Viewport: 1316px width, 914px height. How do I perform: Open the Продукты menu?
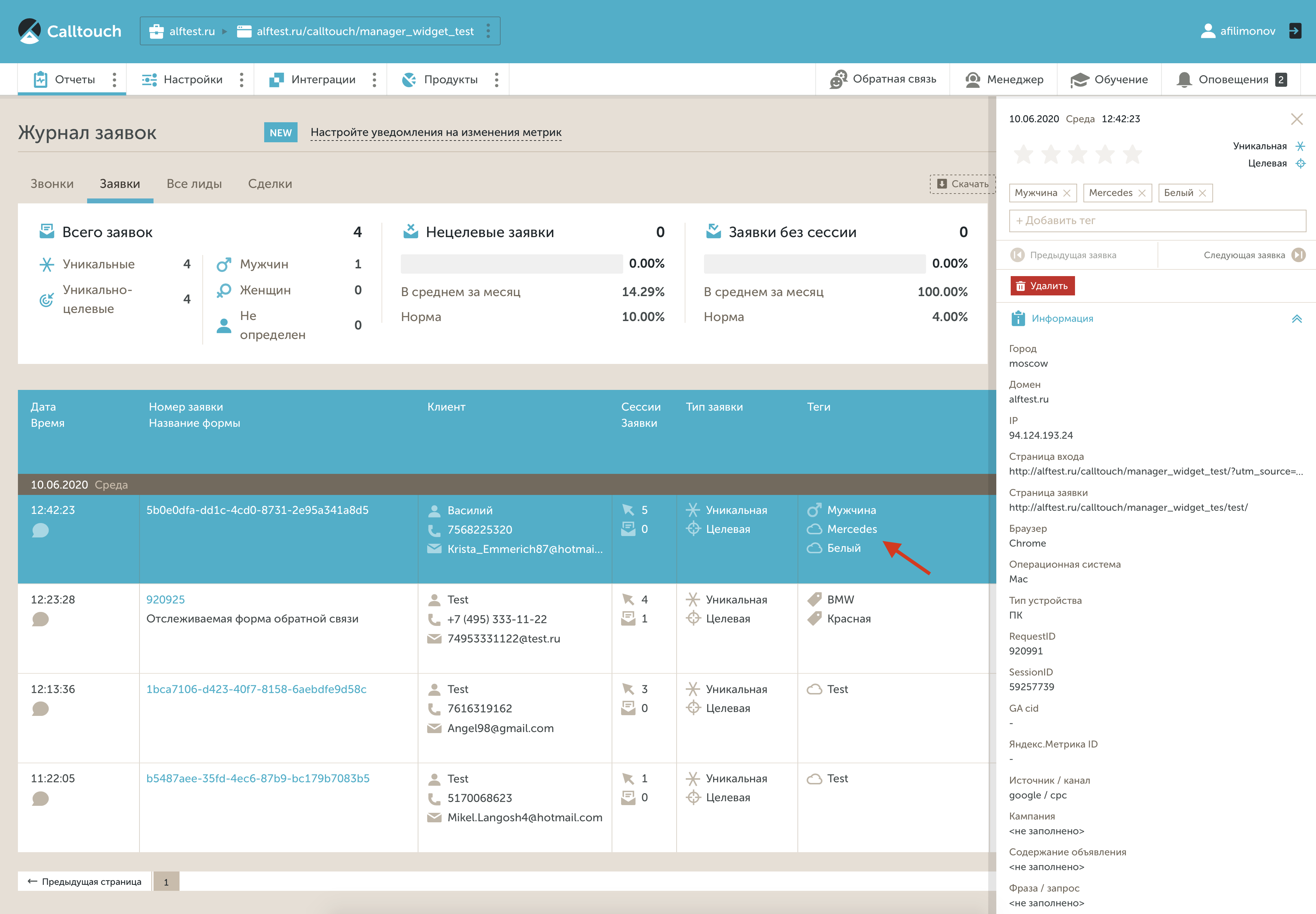pos(440,80)
